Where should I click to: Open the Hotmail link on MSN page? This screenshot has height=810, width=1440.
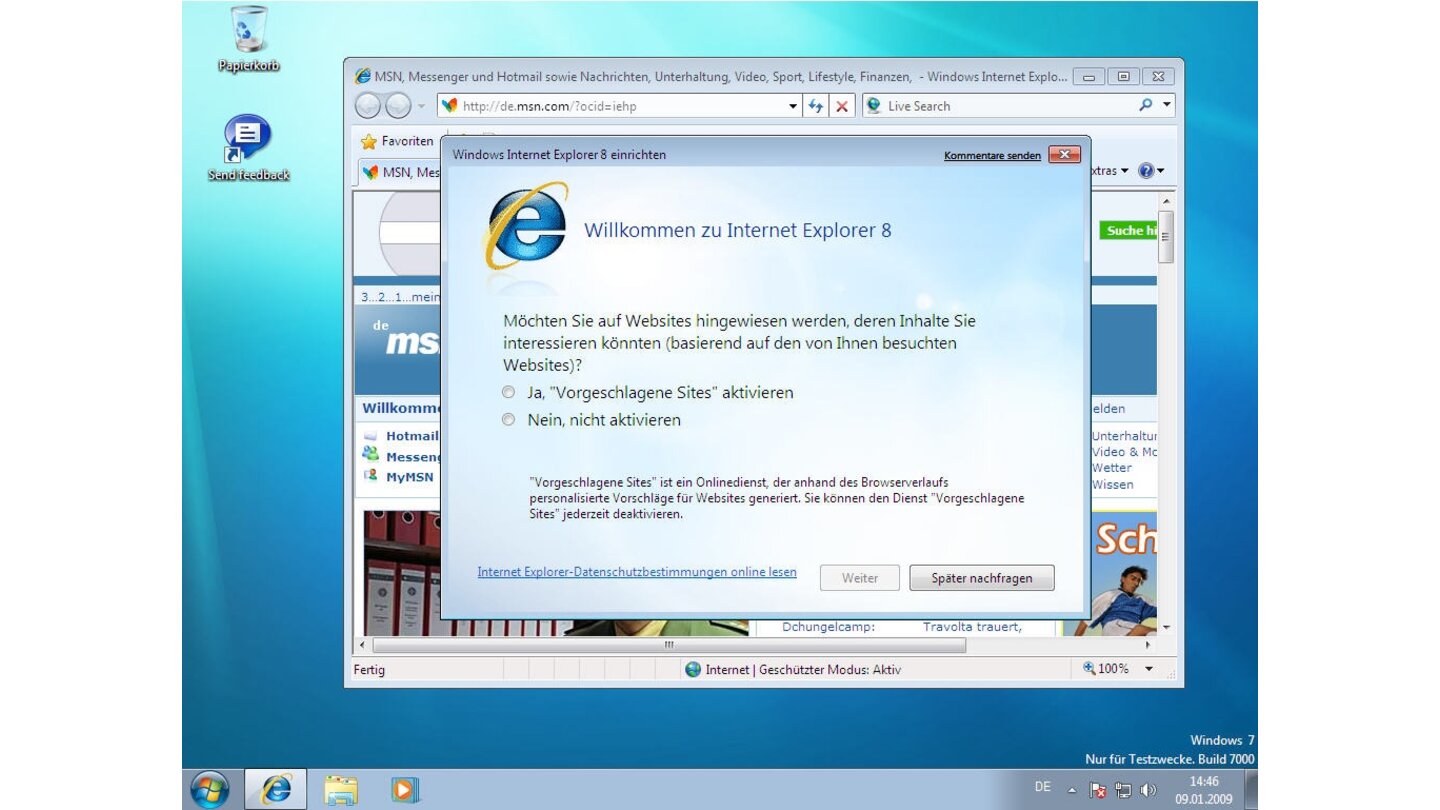click(412, 436)
